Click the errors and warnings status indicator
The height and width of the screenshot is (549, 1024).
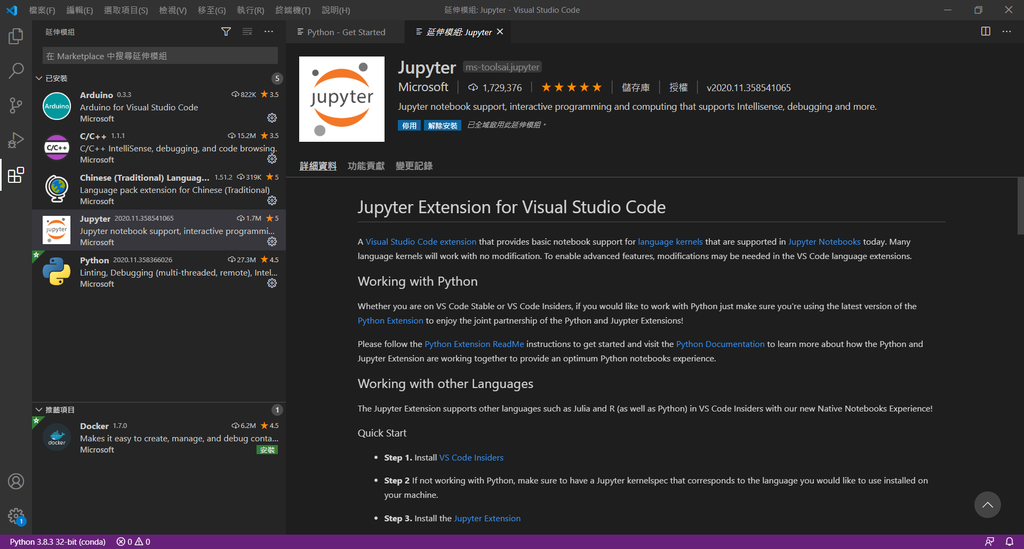(133, 542)
